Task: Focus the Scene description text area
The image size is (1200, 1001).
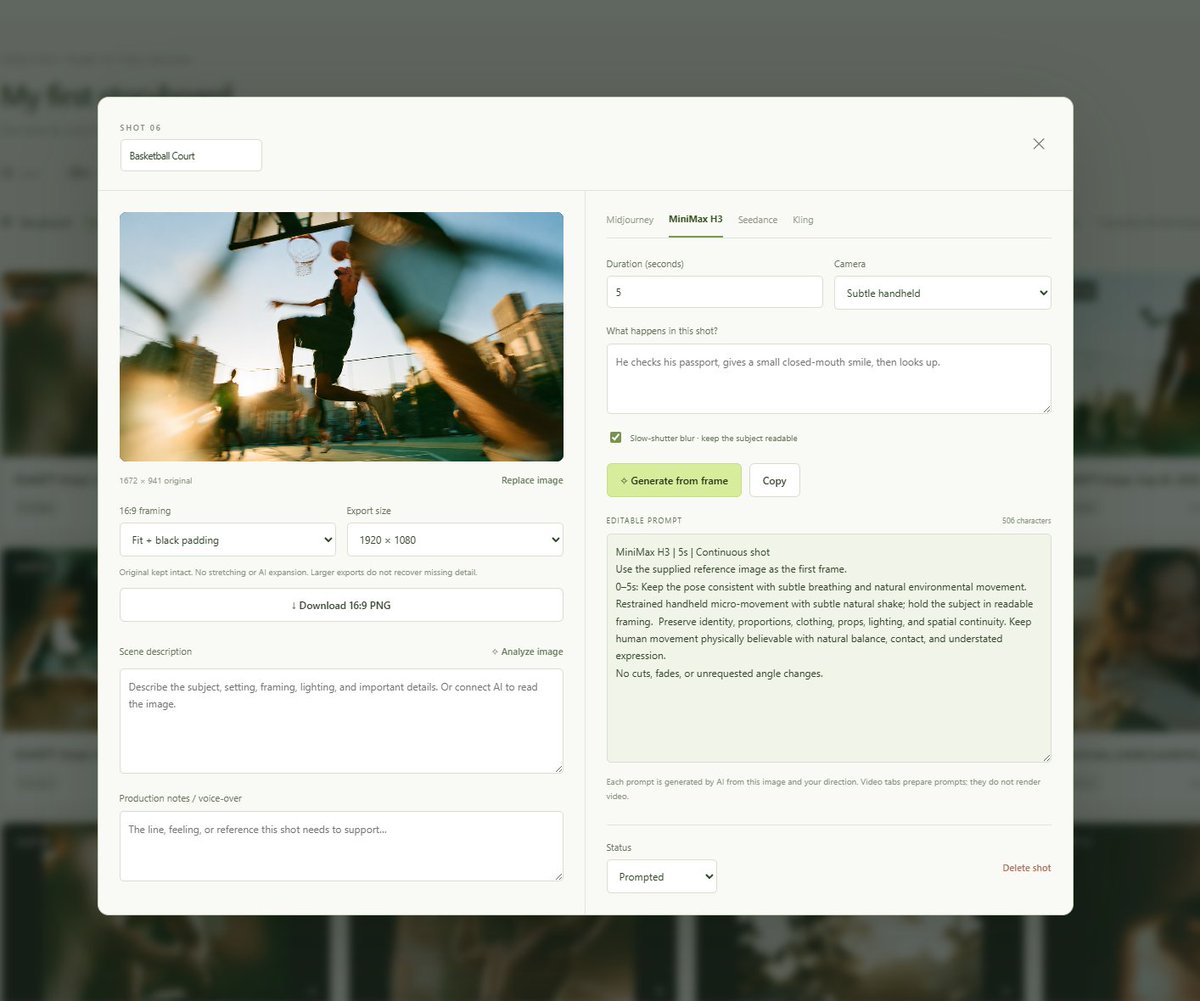Action: tap(341, 721)
